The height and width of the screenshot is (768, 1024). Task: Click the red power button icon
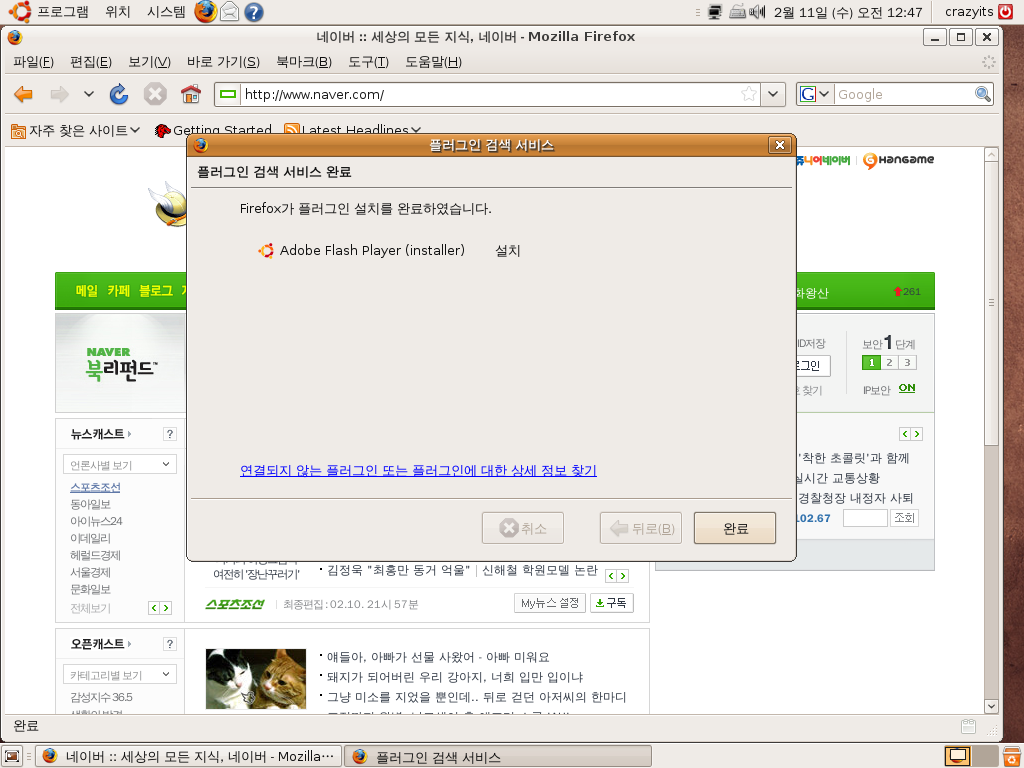click(1006, 12)
